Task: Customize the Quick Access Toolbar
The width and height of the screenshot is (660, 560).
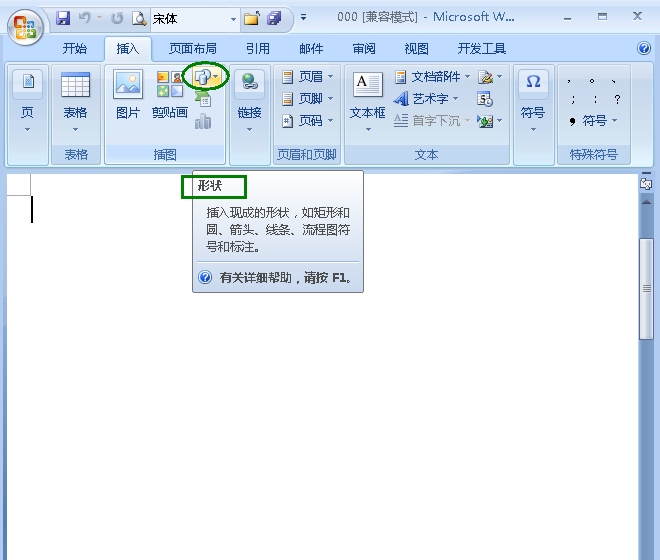Action: click(303, 18)
